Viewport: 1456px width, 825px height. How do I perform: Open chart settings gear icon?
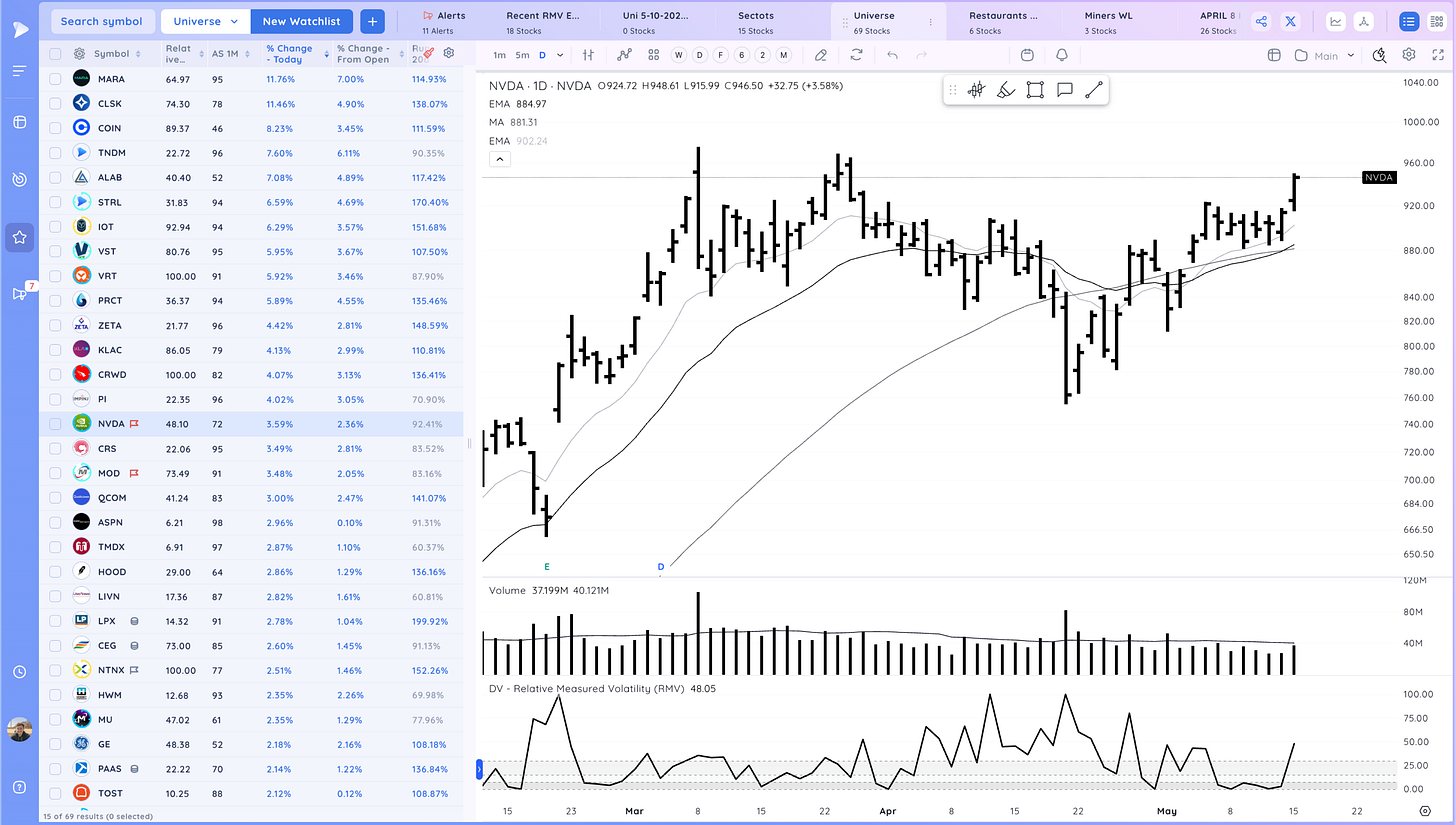(1409, 55)
